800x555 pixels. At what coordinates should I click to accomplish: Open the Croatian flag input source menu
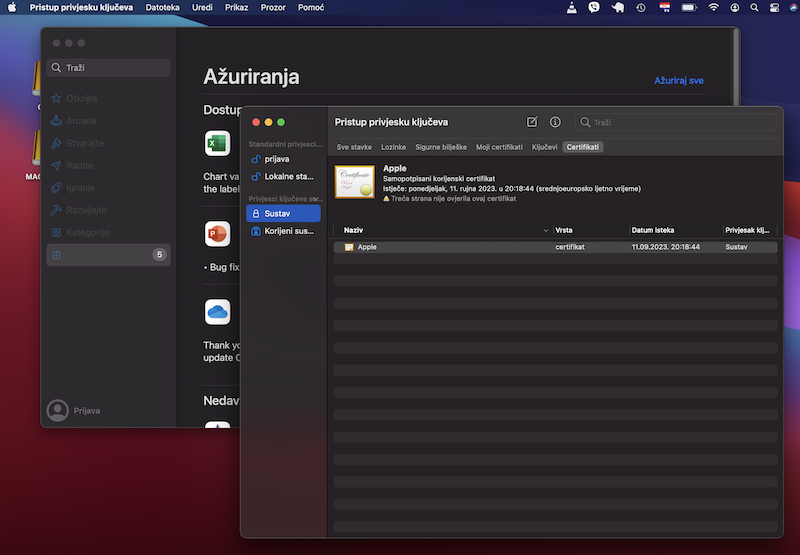click(664, 7)
